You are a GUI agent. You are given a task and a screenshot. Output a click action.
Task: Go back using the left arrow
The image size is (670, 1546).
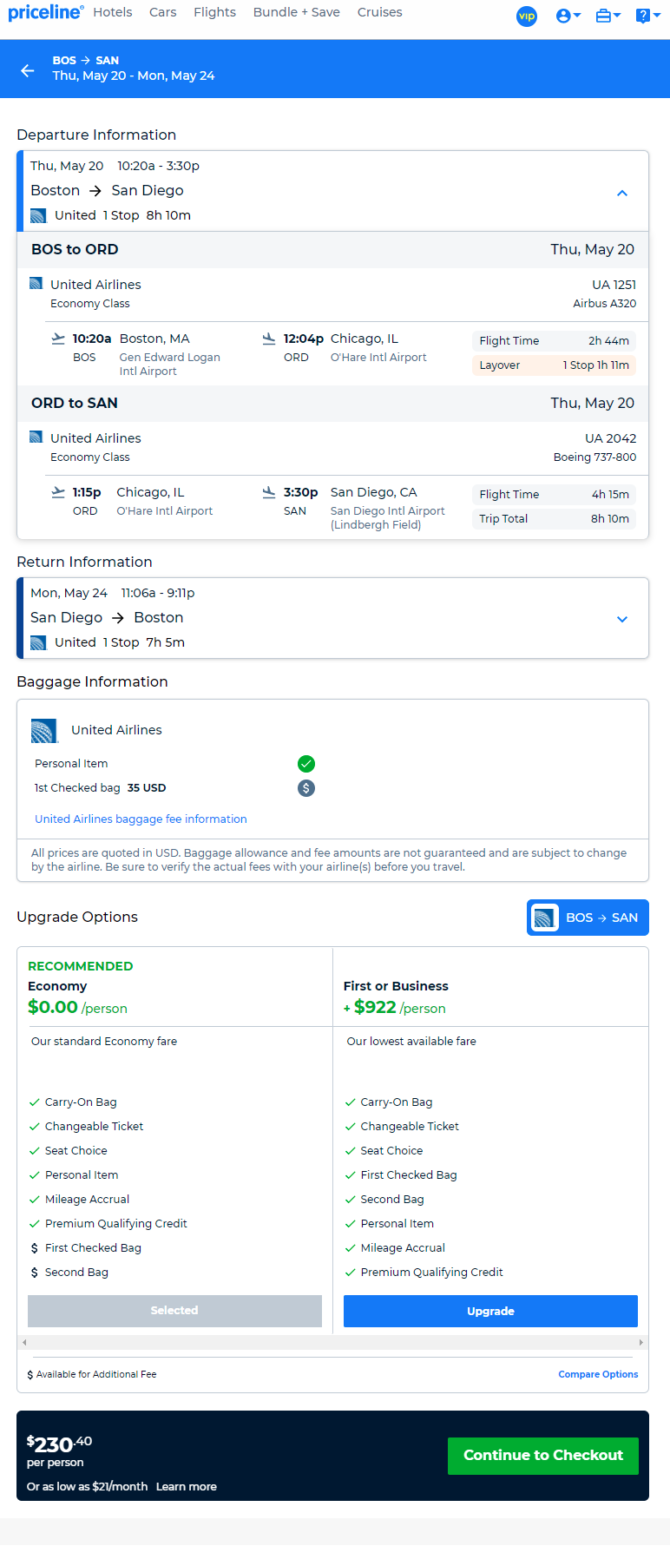pyautogui.click(x=27, y=70)
